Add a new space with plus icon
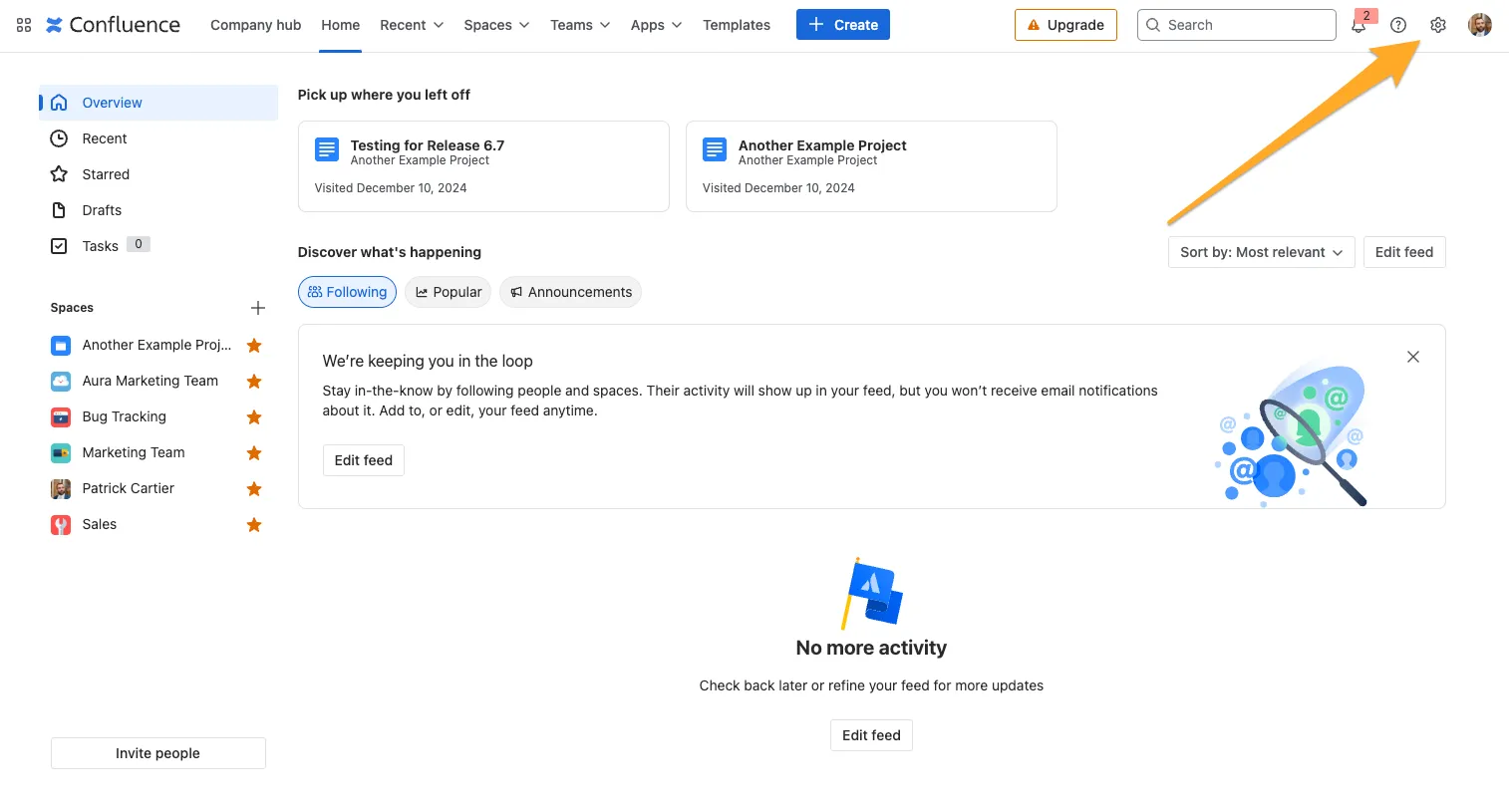1509x812 pixels. 257,308
